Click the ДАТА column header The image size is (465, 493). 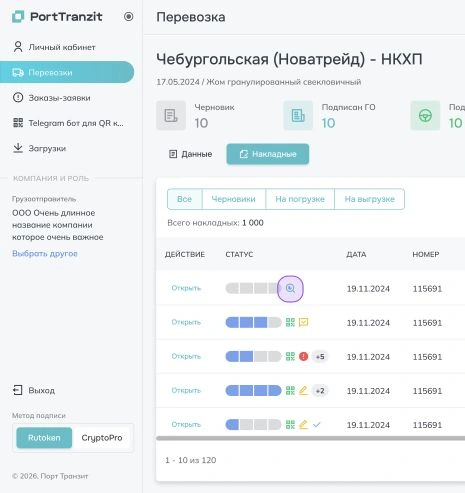pos(356,254)
